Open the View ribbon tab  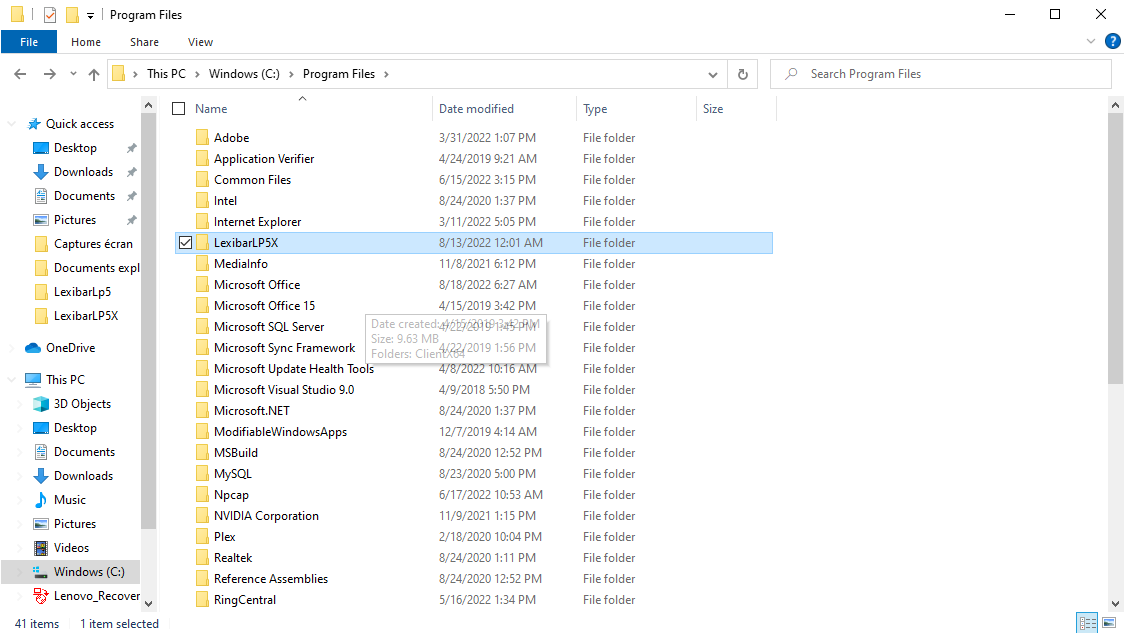200,42
